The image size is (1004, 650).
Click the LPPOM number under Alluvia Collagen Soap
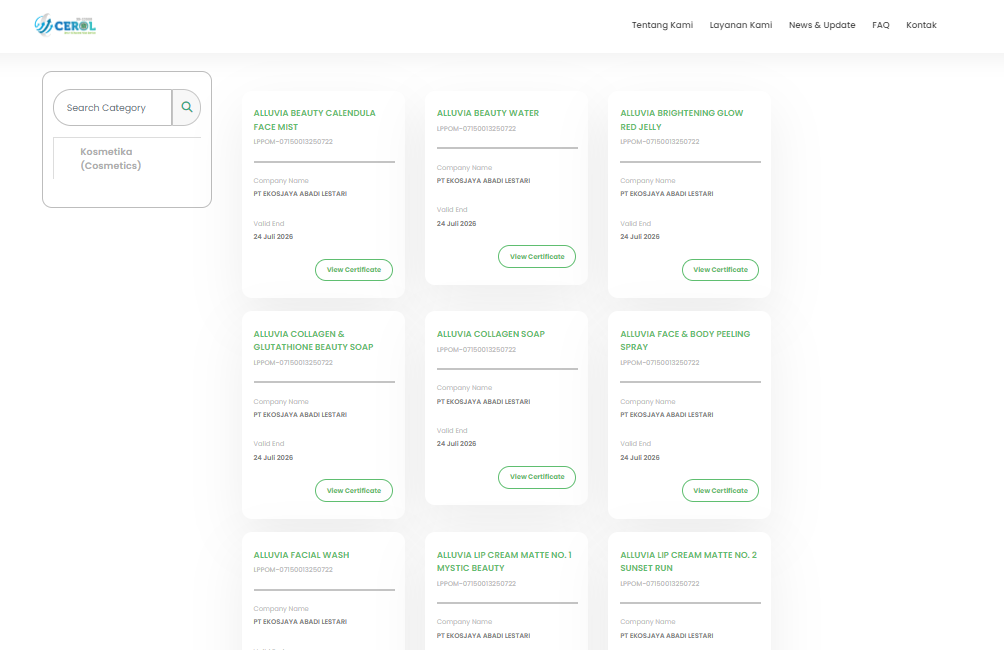click(x=476, y=350)
